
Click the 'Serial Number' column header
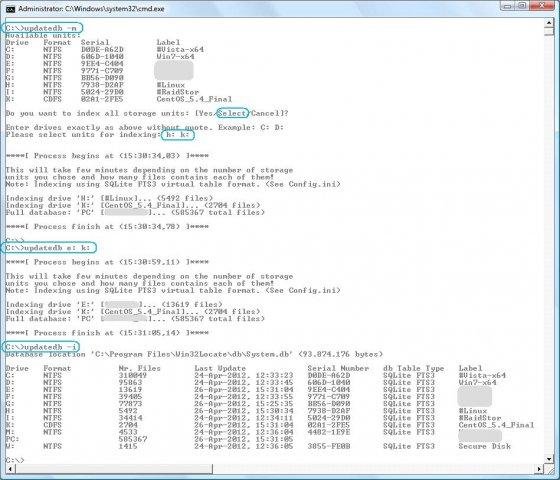tap(338, 368)
